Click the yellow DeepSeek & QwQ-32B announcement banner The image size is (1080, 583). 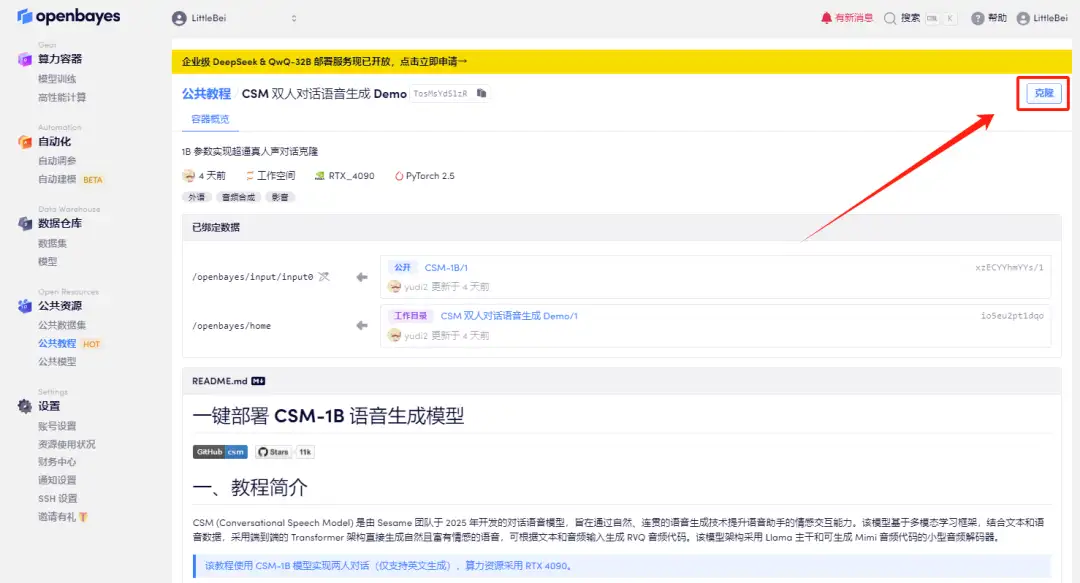click(621, 61)
